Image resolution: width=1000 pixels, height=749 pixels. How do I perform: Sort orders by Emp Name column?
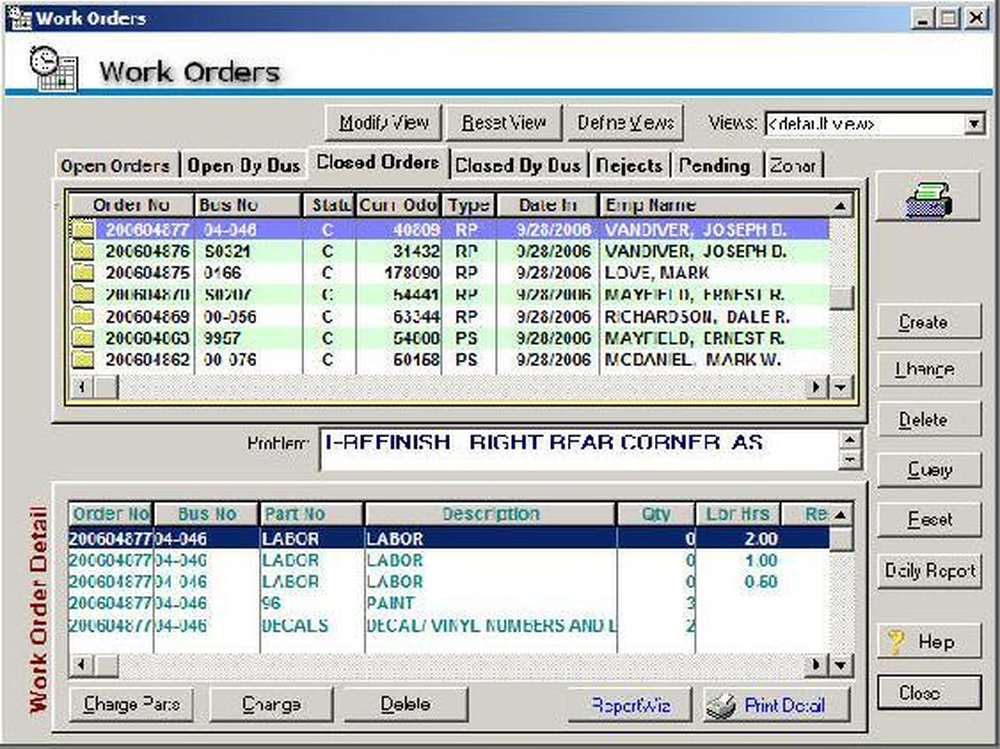point(714,205)
